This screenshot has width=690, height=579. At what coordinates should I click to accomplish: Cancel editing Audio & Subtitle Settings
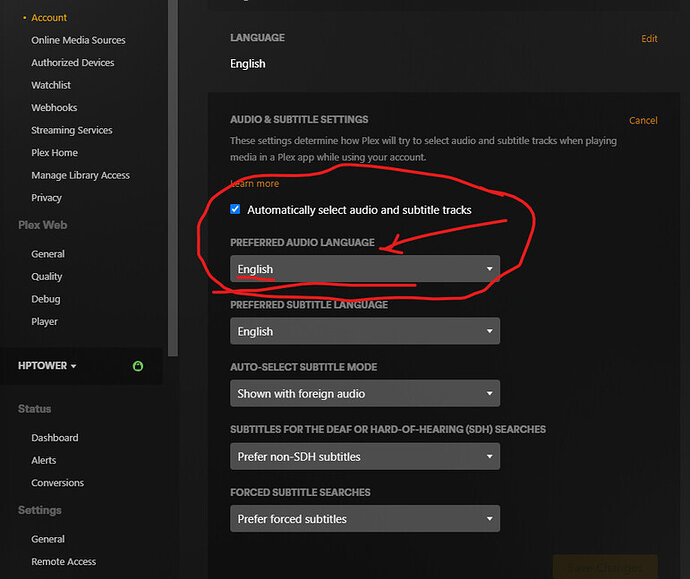pyautogui.click(x=643, y=120)
